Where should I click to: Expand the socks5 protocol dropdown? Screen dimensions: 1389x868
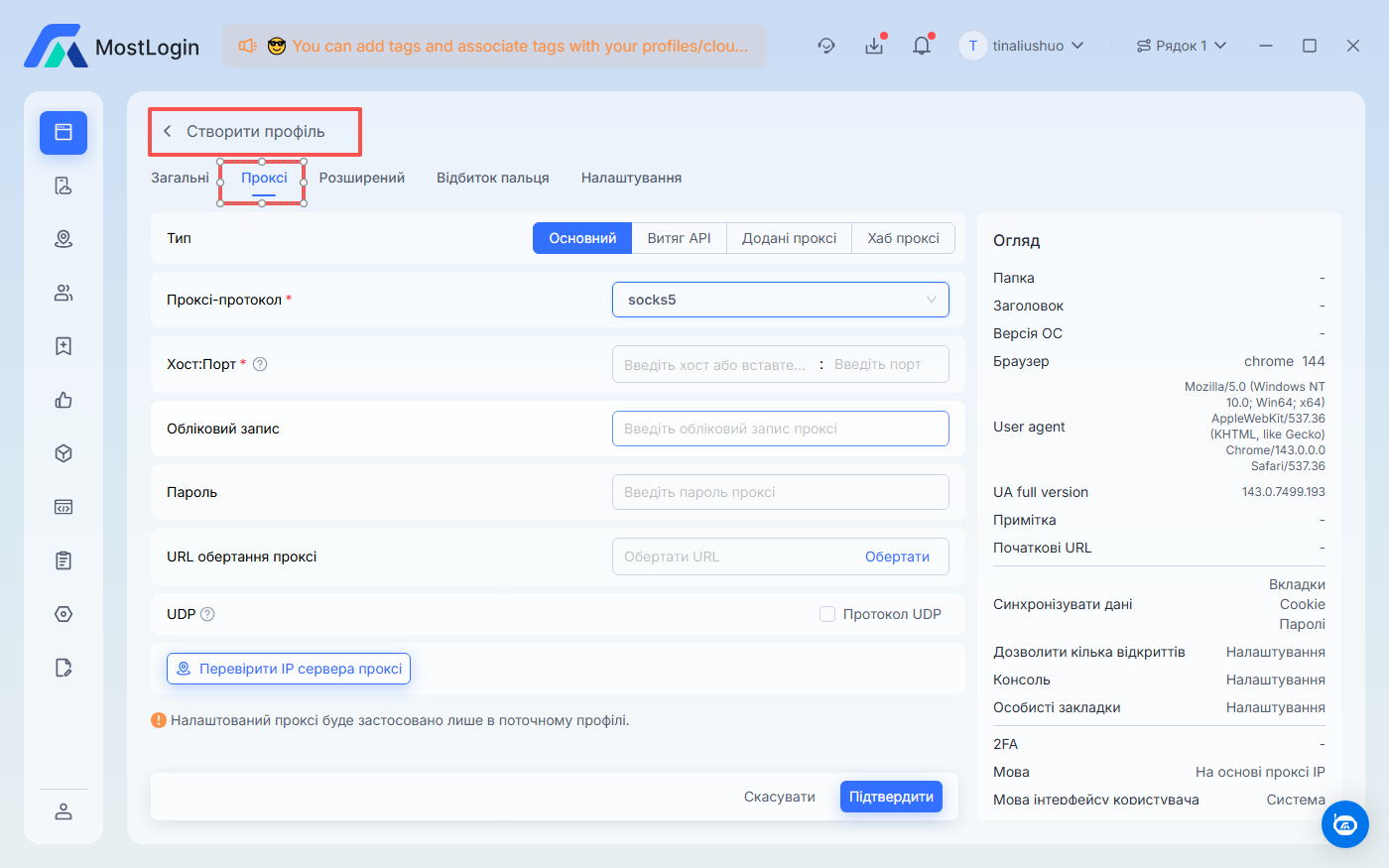pos(780,300)
